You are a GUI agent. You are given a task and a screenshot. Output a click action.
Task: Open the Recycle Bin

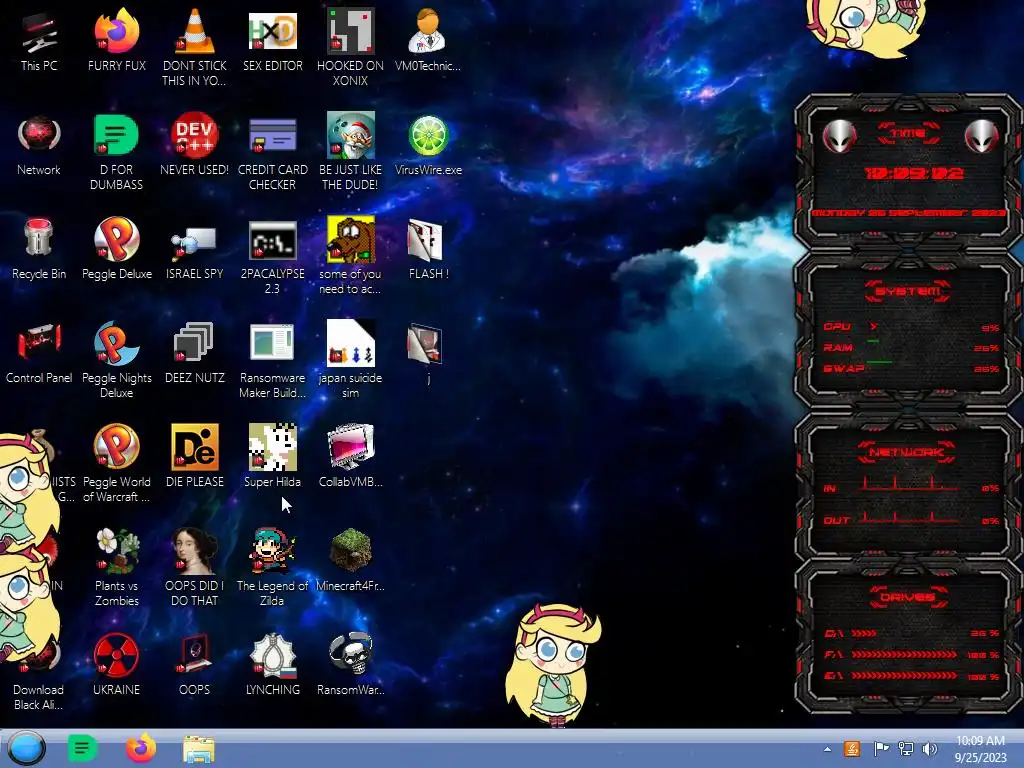click(38, 238)
